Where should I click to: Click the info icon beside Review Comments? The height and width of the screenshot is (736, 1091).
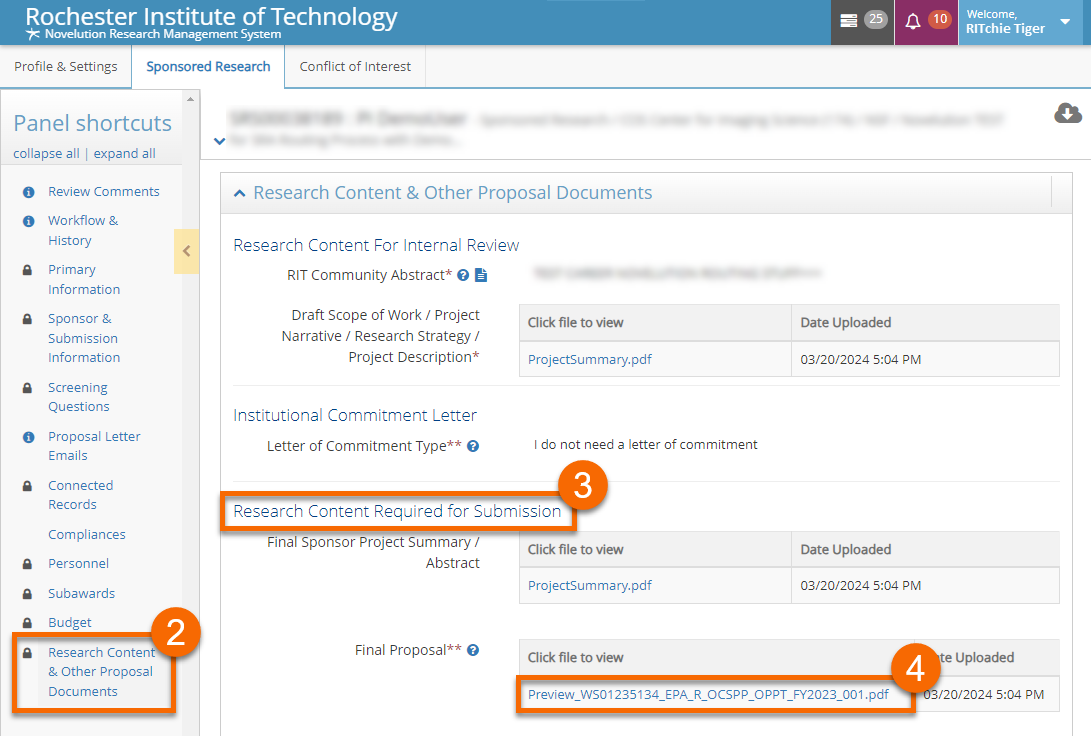coord(29,192)
